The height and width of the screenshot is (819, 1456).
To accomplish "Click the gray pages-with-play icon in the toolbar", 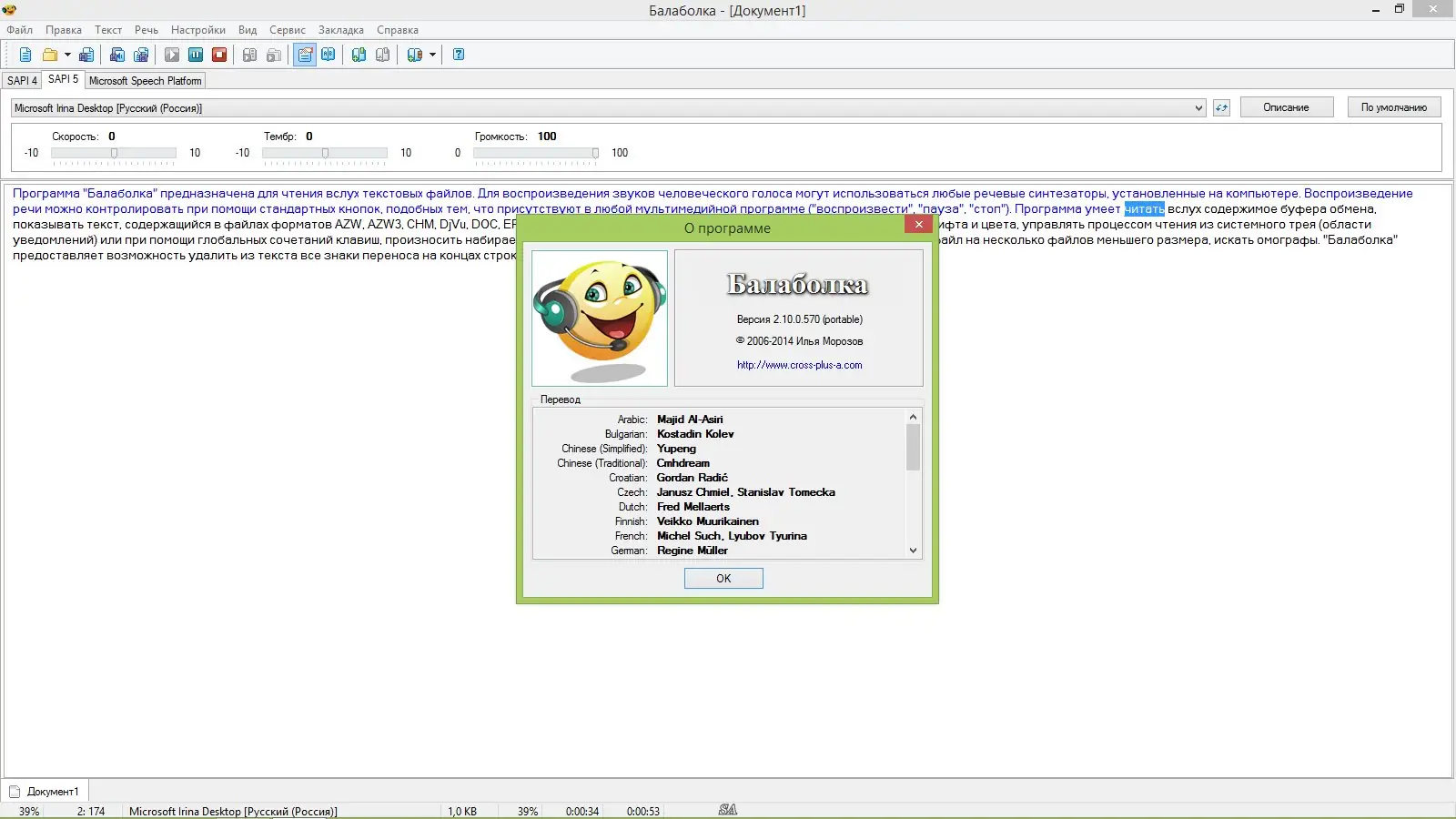I will 274,55.
